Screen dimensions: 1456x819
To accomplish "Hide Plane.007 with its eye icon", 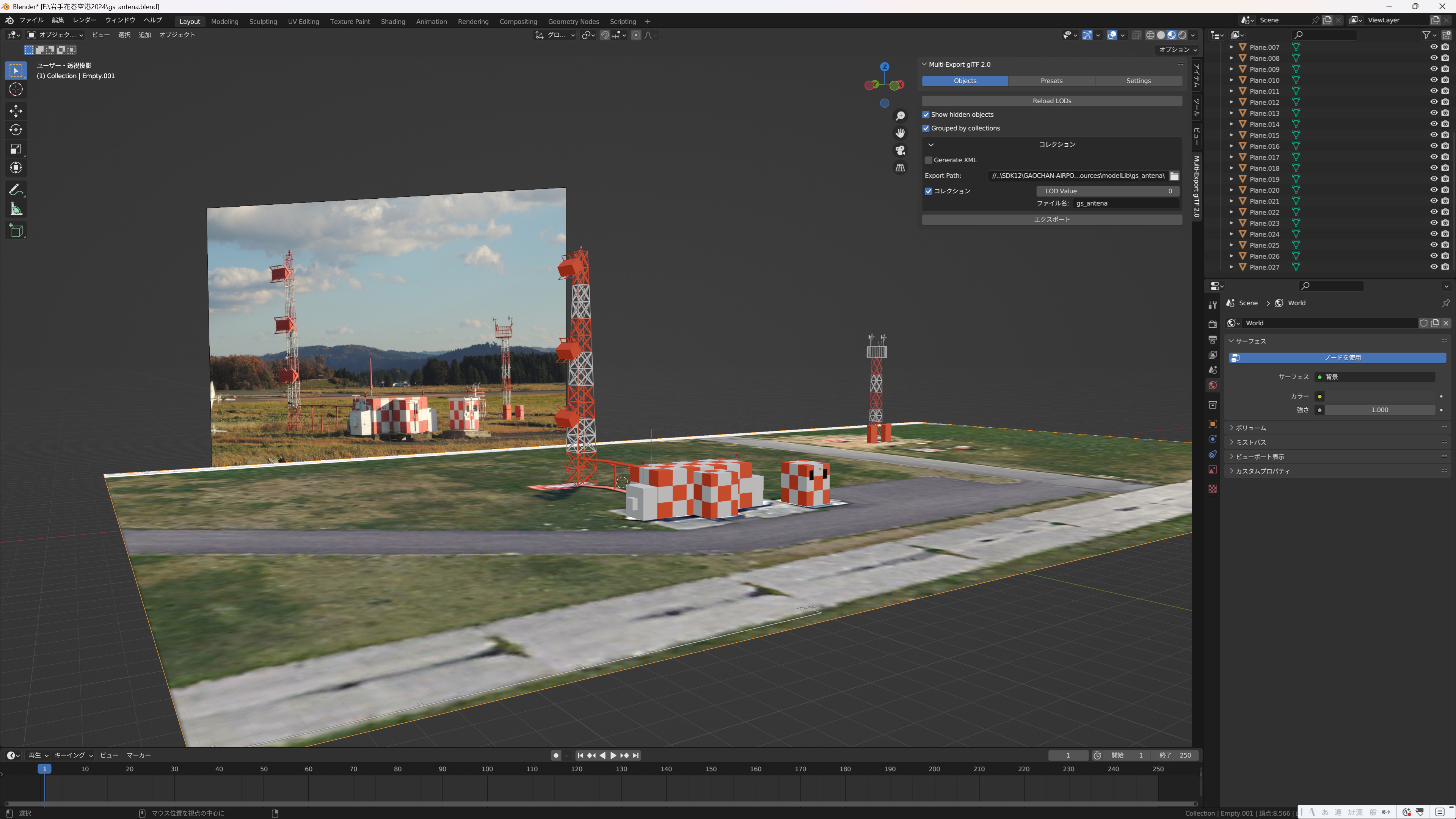I will tap(1434, 47).
